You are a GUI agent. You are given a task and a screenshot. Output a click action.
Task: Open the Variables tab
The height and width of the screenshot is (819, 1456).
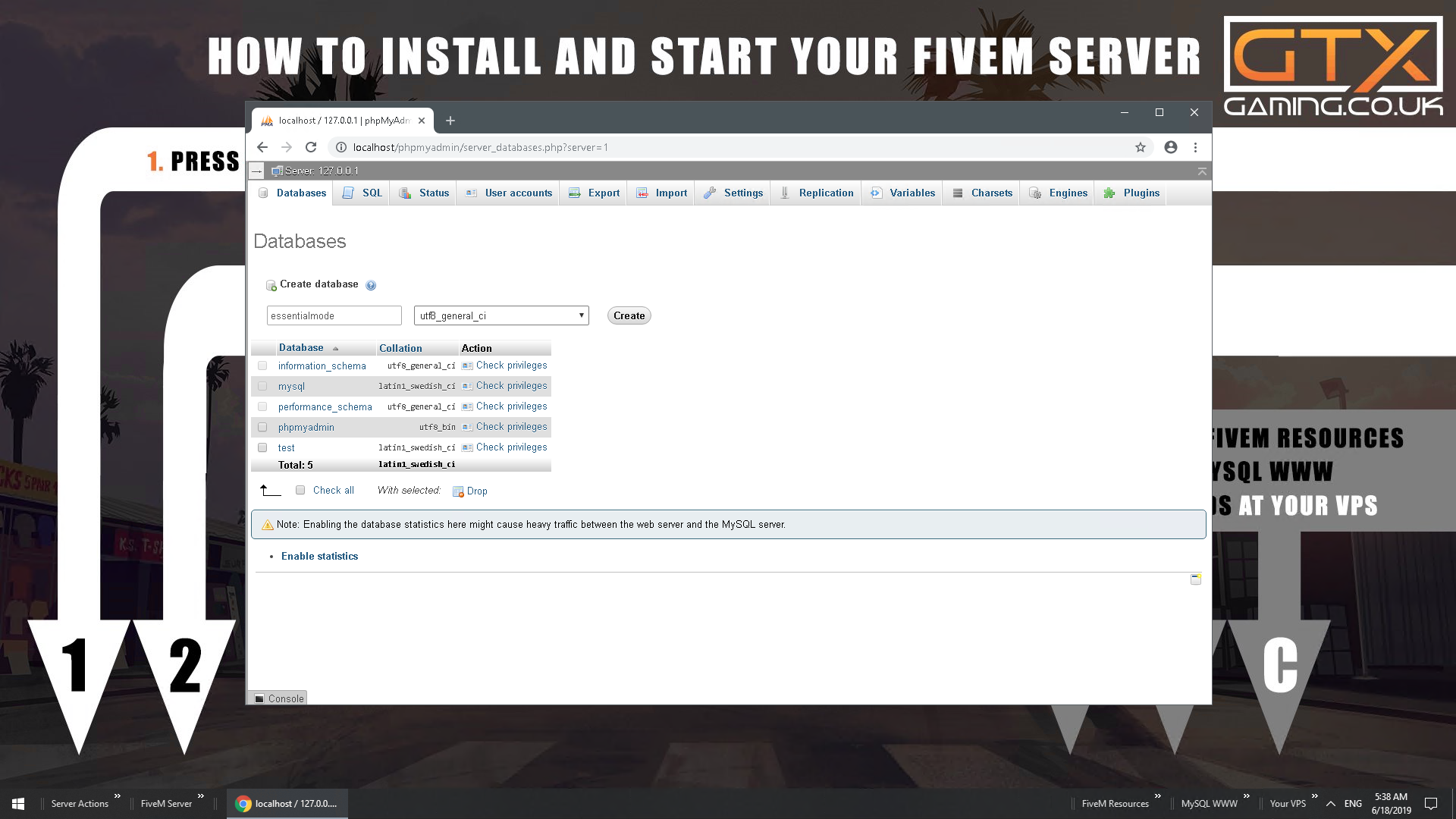click(902, 193)
